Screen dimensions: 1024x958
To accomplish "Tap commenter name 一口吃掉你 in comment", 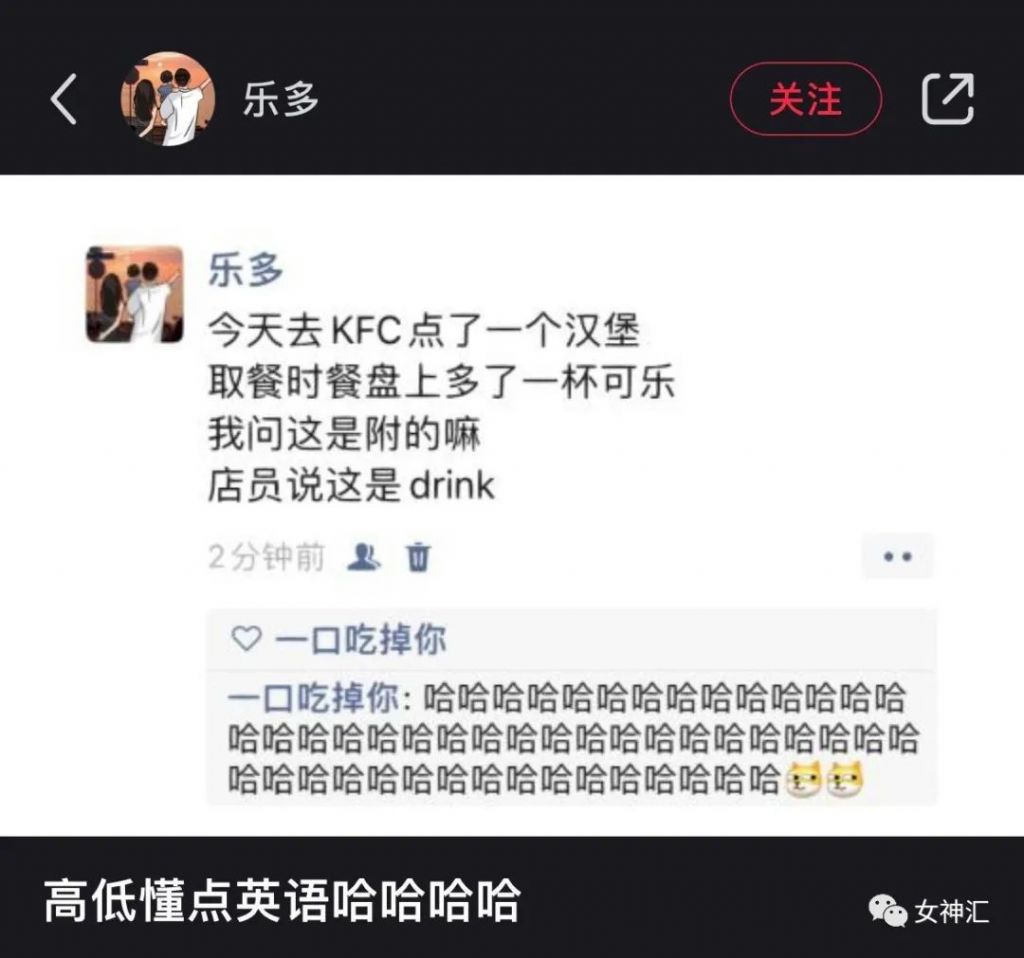I will pyautogui.click(x=313, y=698).
